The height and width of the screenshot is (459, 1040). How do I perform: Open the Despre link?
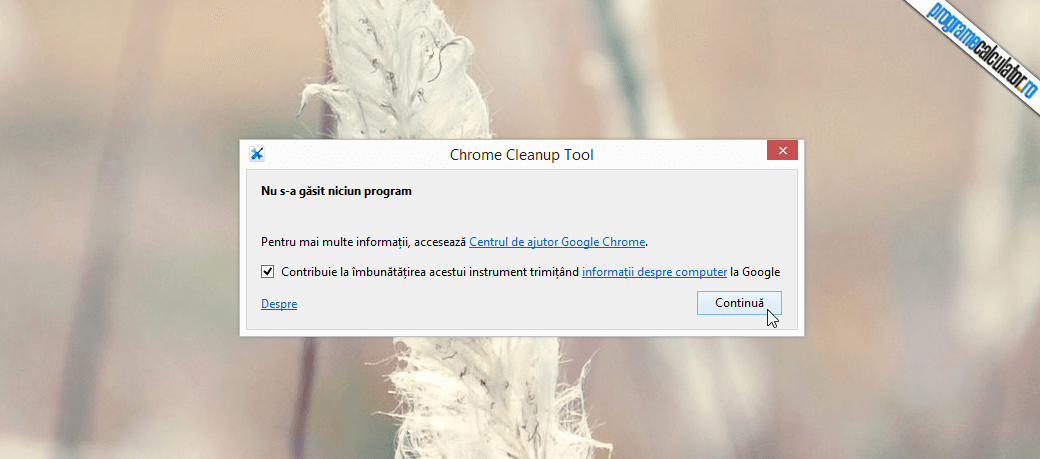point(279,304)
